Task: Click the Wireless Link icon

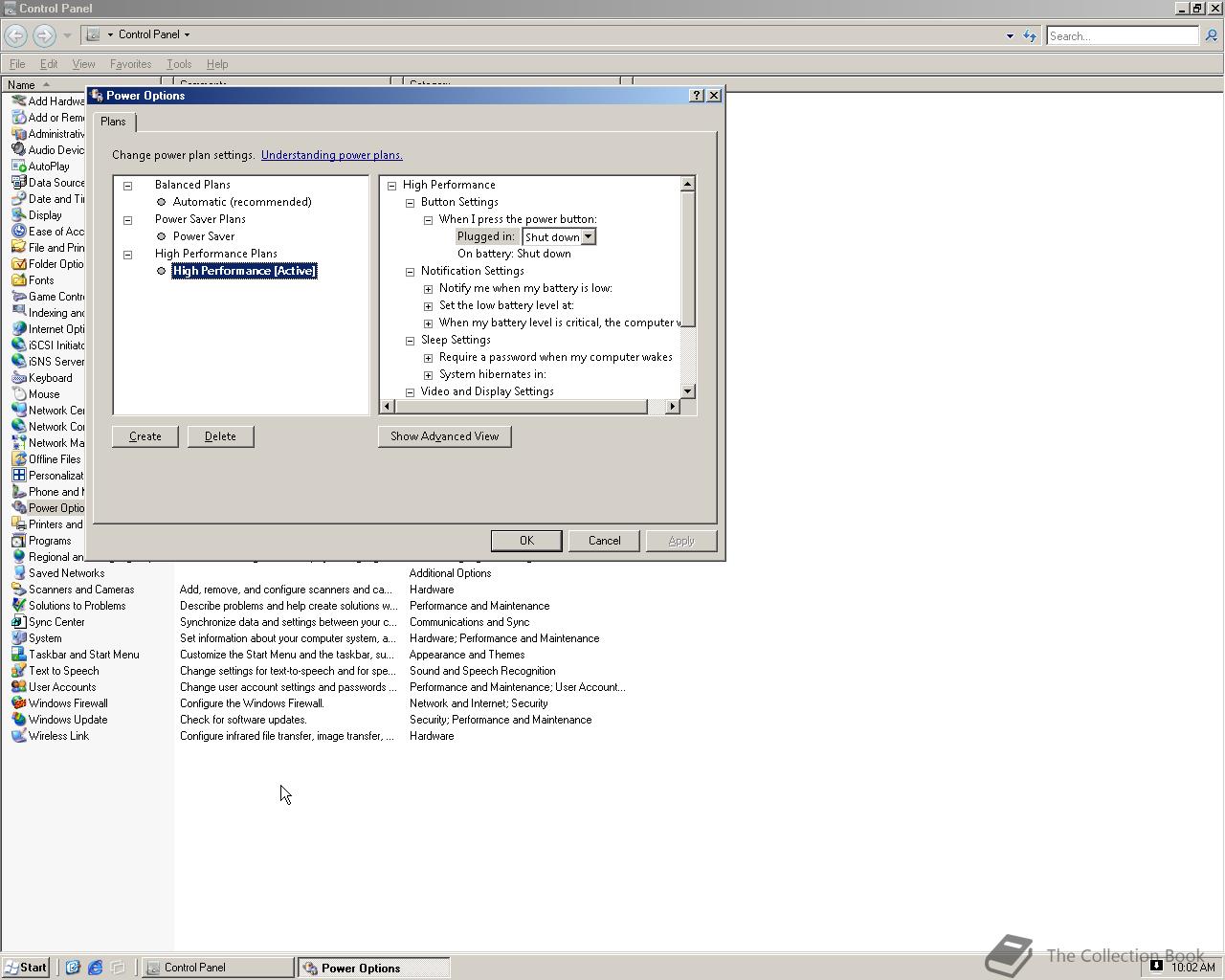Action: pos(18,736)
